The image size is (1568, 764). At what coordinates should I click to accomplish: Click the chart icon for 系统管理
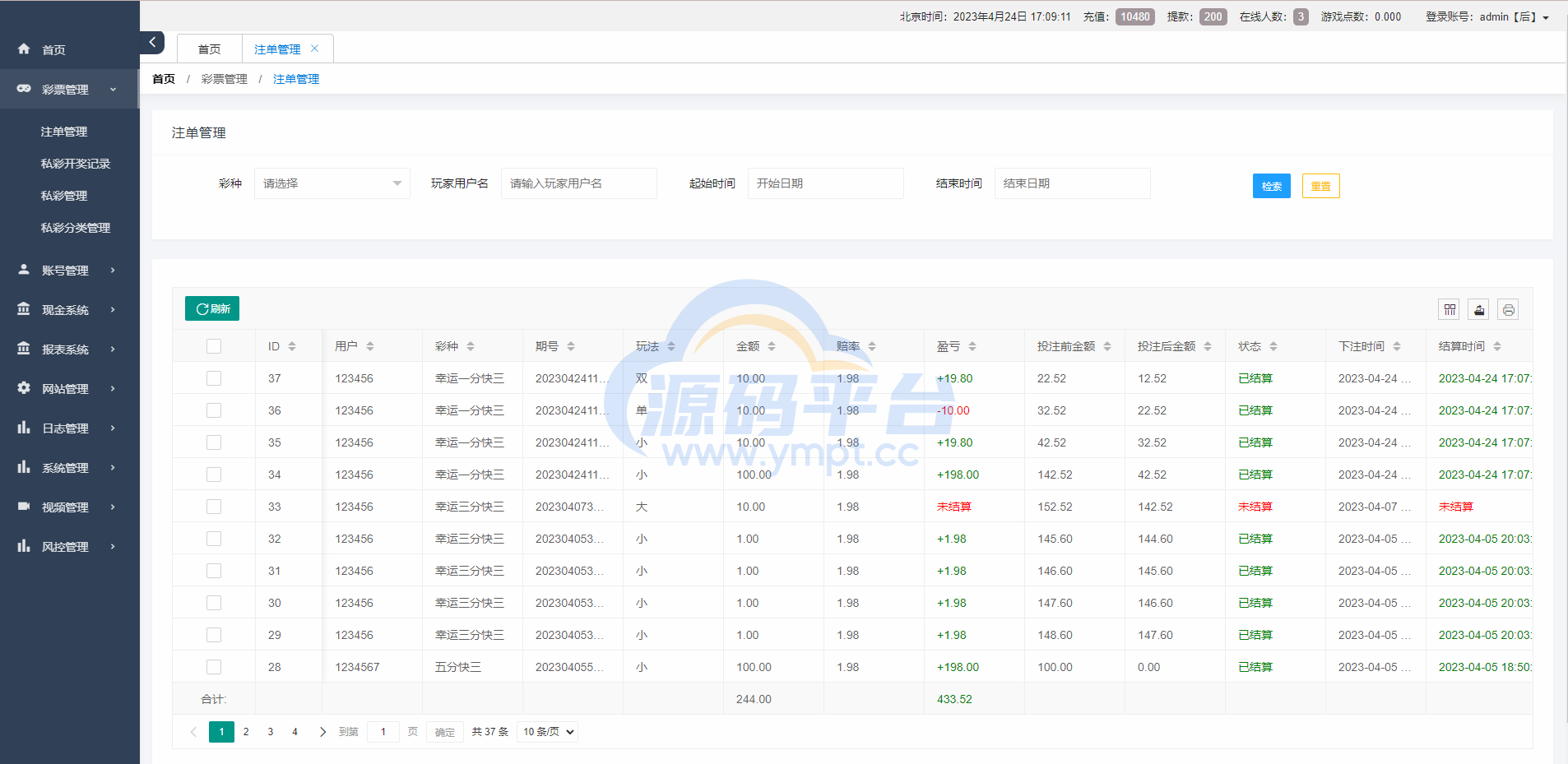pyautogui.click(x=24, y=467)
